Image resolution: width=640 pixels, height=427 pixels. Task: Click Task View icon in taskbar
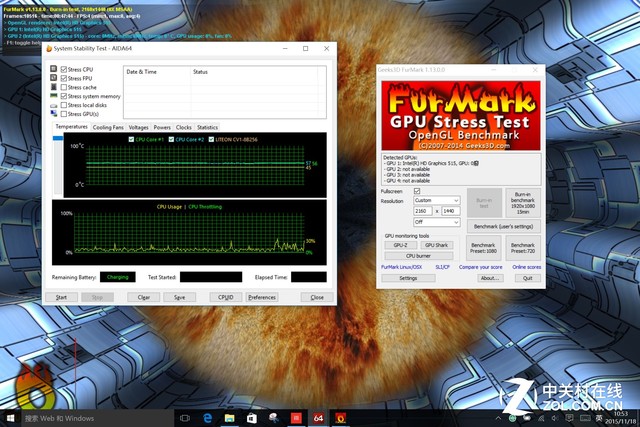pos(185,417)
